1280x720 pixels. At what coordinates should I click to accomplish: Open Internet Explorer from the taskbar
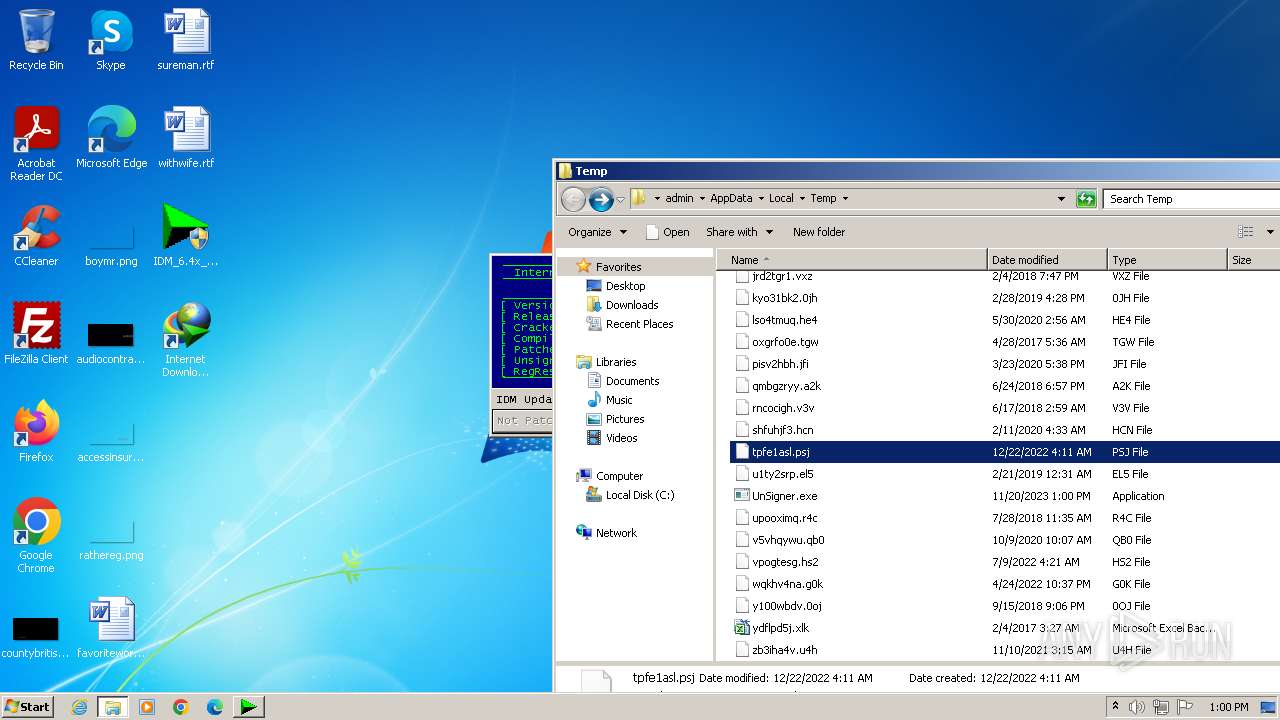79,707
